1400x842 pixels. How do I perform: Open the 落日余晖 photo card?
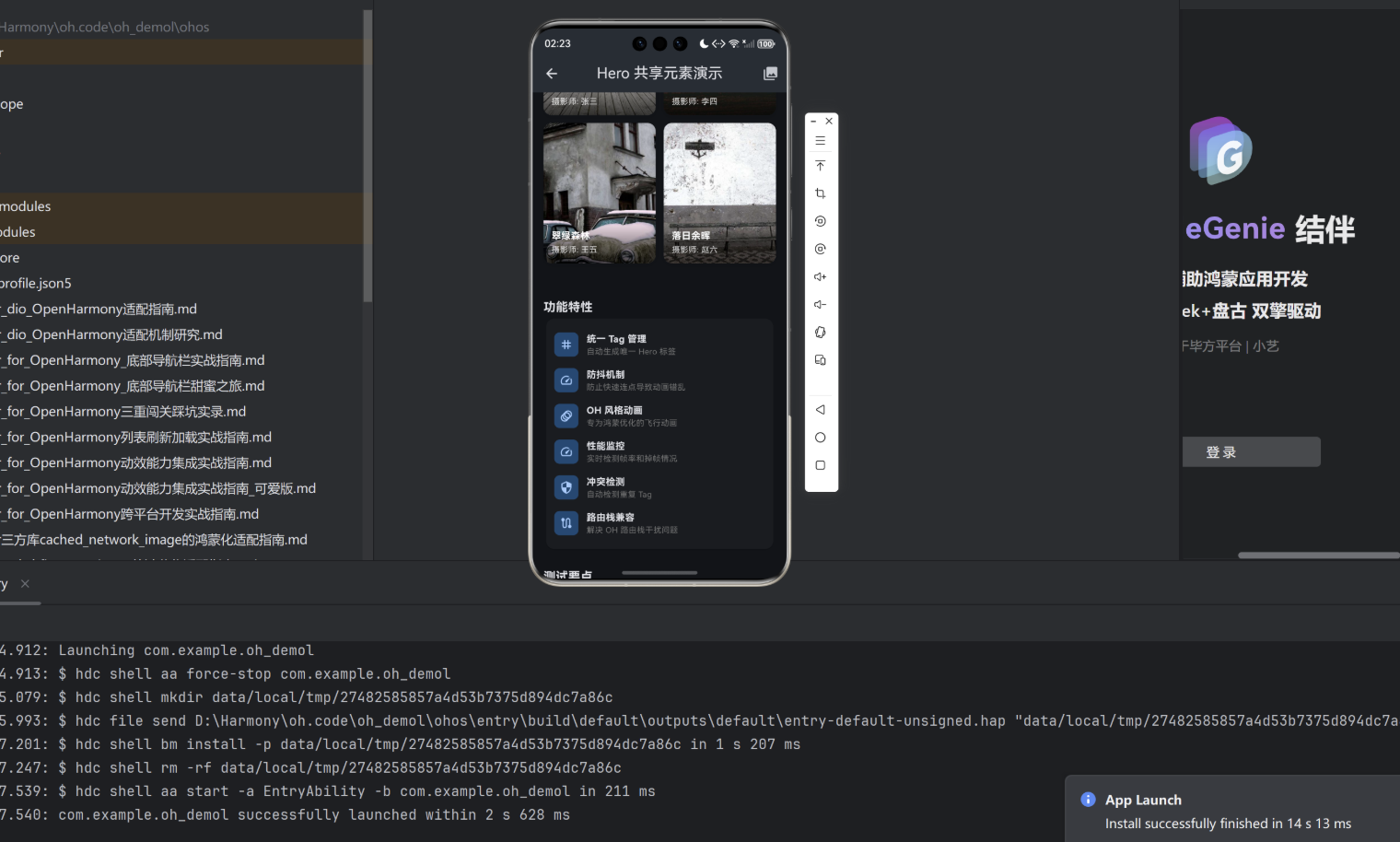[x=719, y=193]
